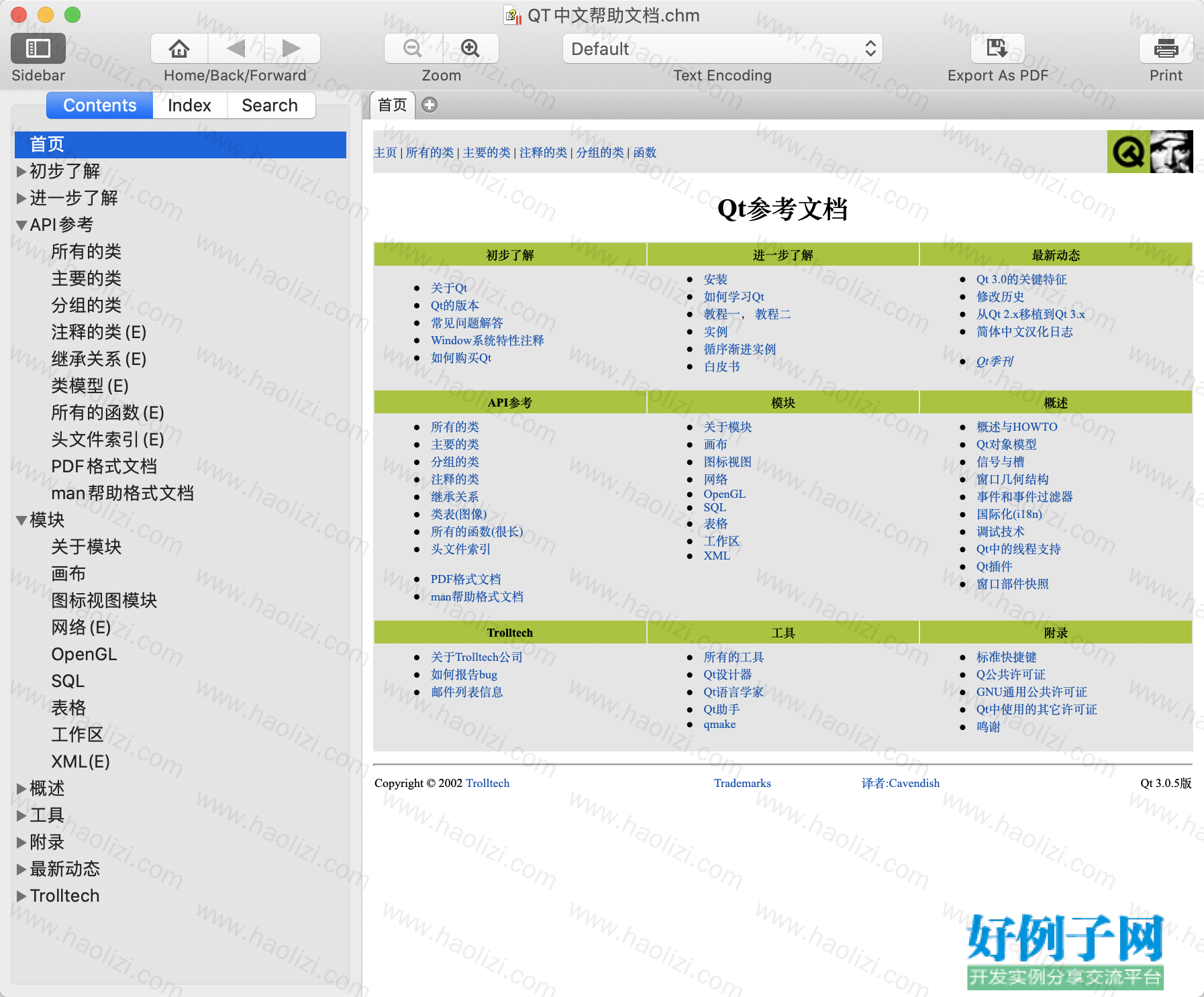Click the 主页 navigation link
The height and width of the screenshot is (997, 1204).
[385, 153]
